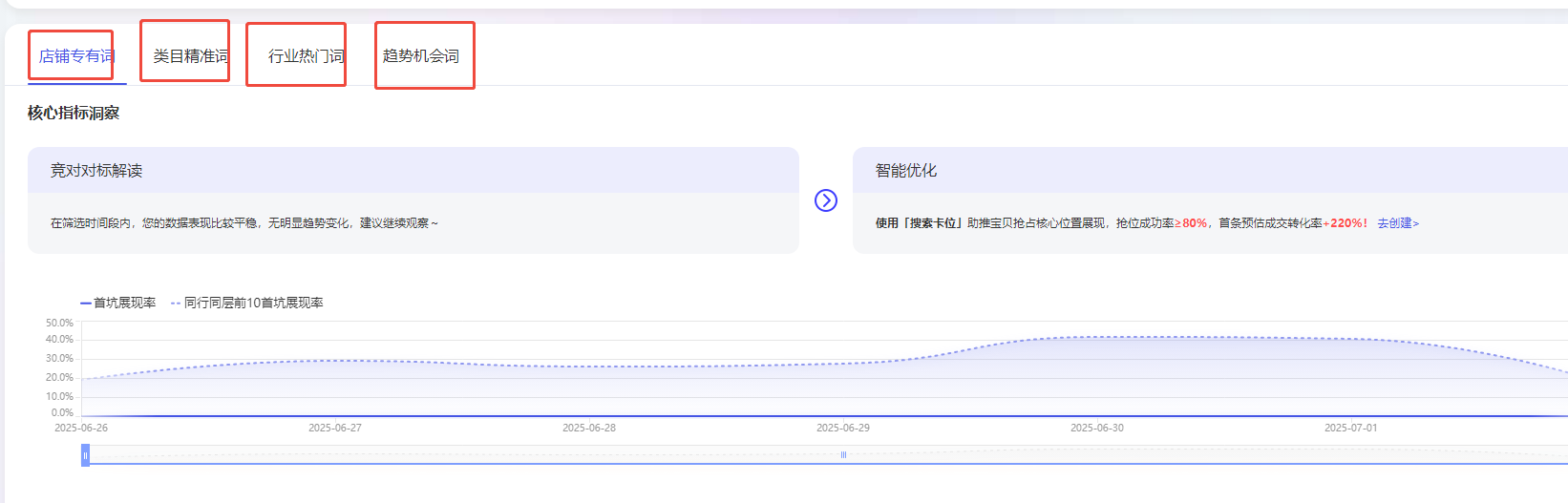Screen dimensions: 1568x503
Task: Click the 去创建 link
Action: tap(1397, 223)
